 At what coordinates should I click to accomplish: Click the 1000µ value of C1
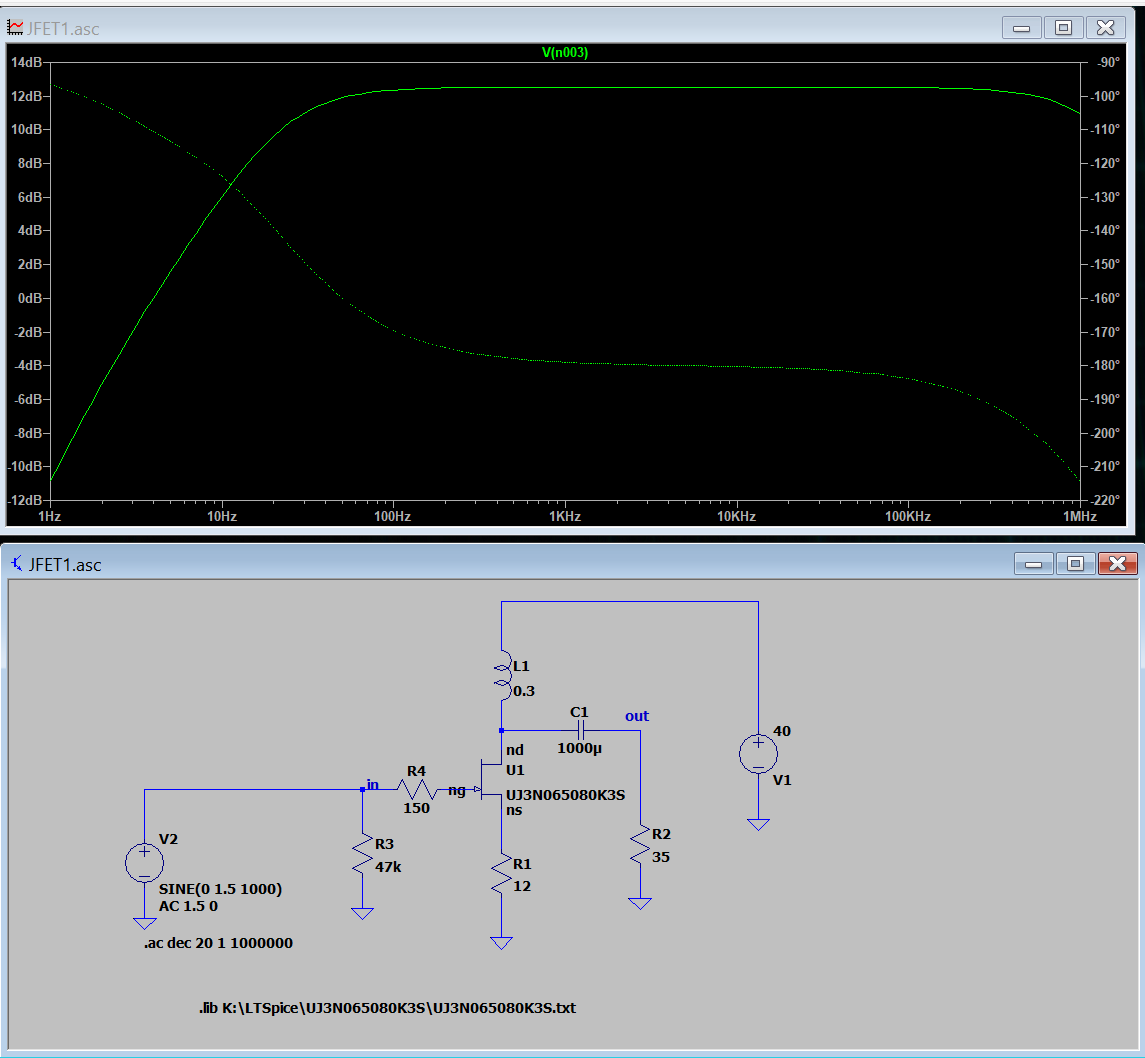579,748
